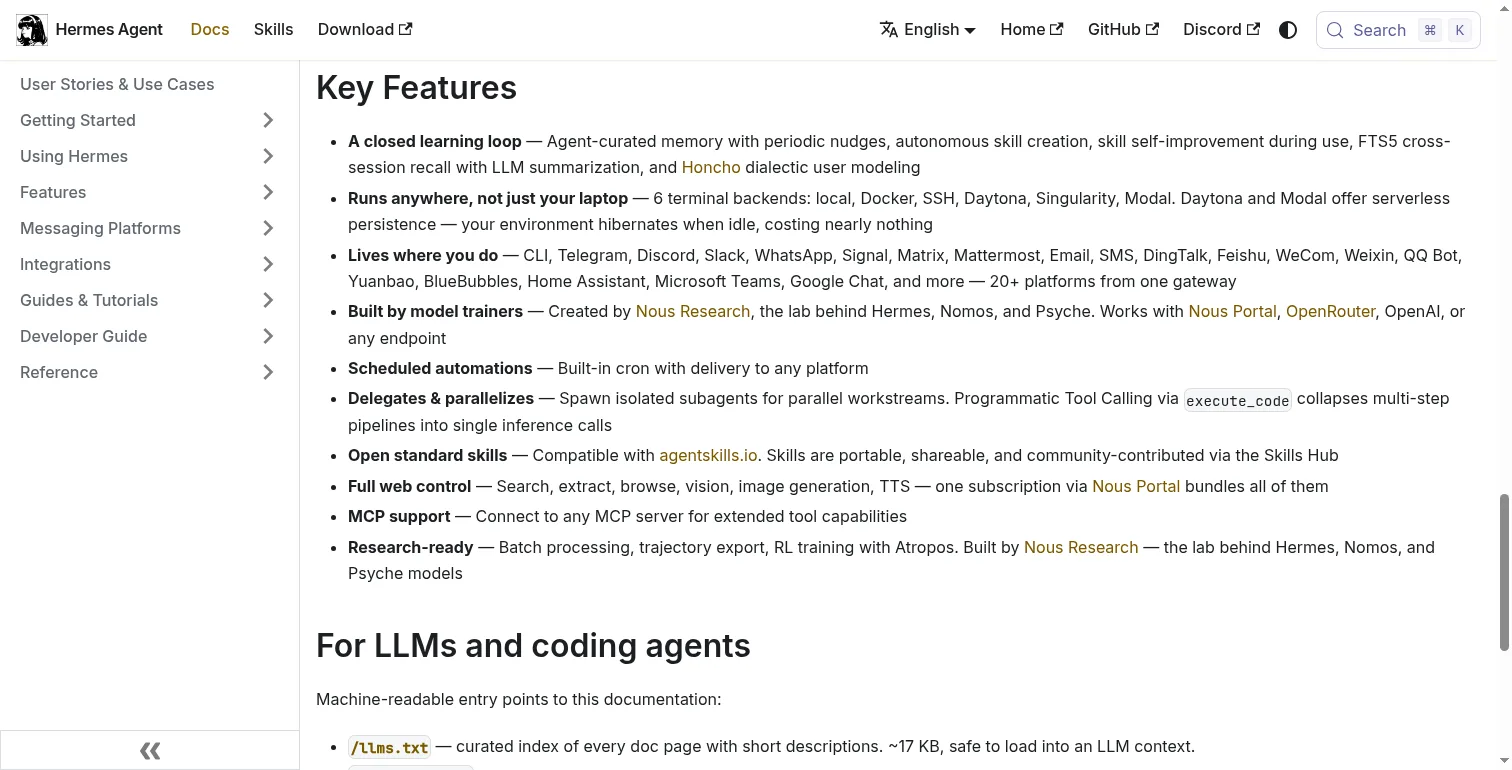Click the 'A closed learning loop' text
Image resolution: width=1512 pixels, height=770 pixels.
coord(435,142)
